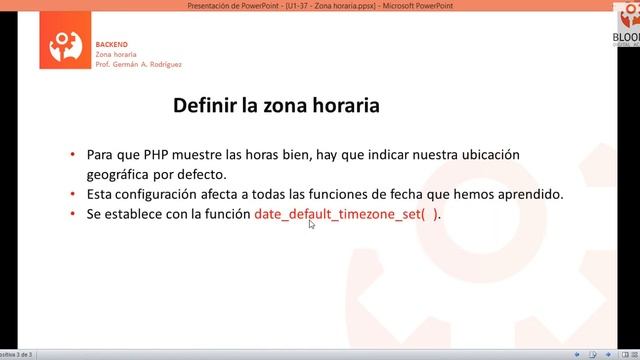Click the text 'geográfica por defecto.'
The height and width of the screenshot is (360, 640).
pos(156,175)
